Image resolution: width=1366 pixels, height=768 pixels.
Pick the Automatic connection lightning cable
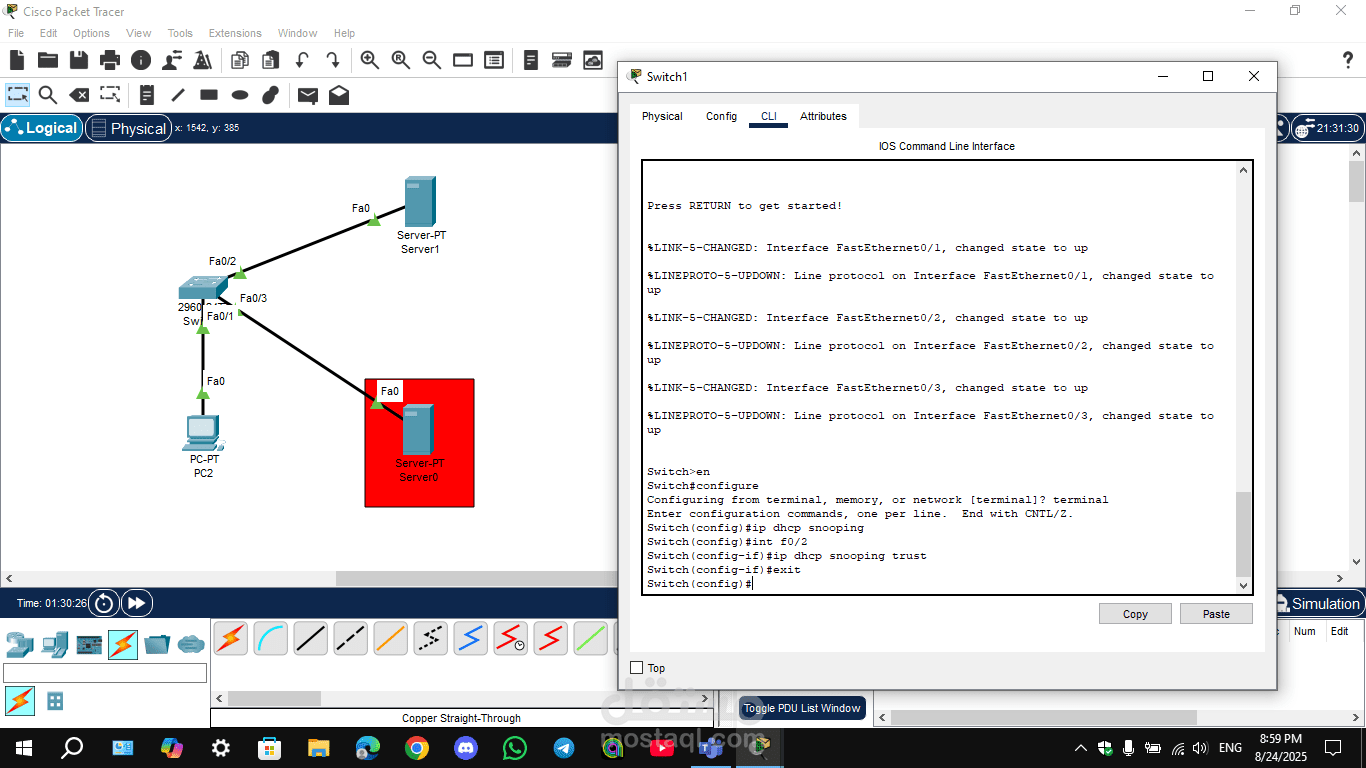click(231, 638)
